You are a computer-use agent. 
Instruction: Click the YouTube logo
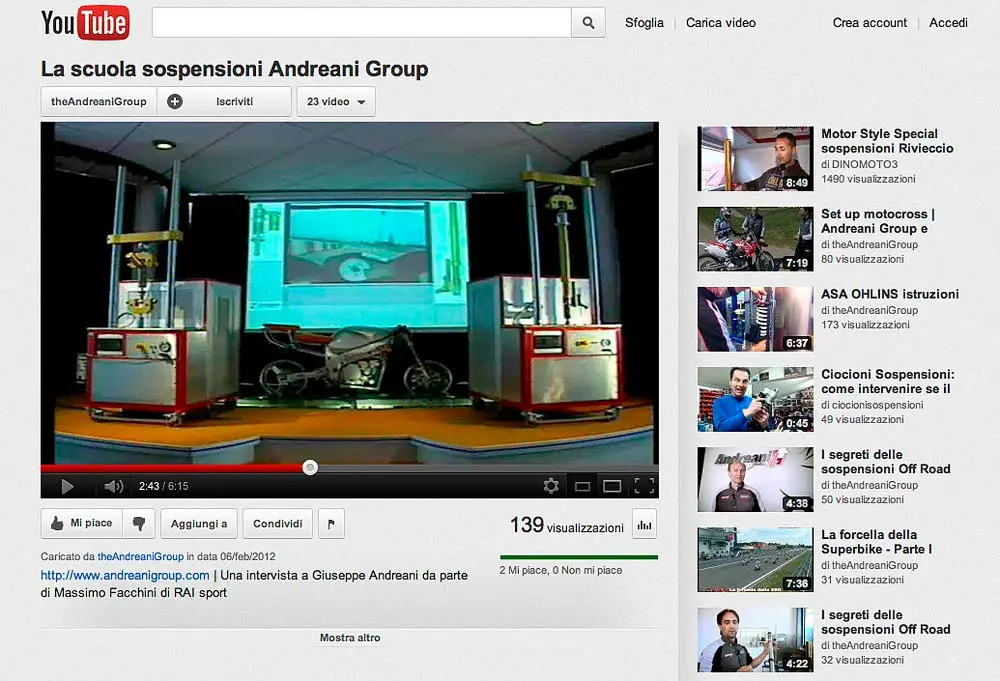pyautogui.click(x=85, y=22)
